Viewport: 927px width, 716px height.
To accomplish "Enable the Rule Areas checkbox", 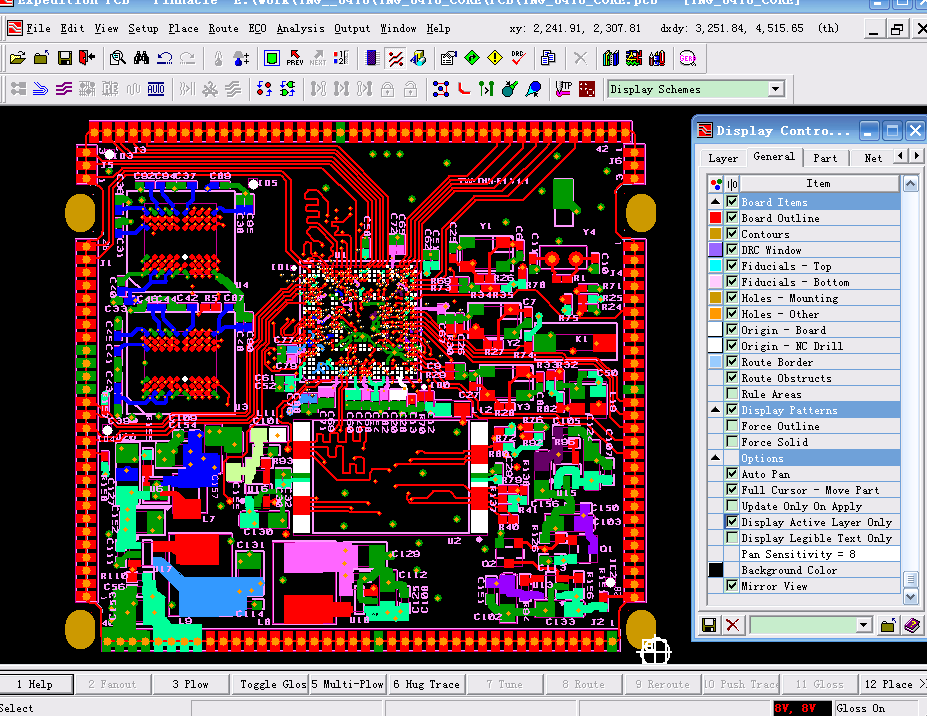I will (732, 394).
